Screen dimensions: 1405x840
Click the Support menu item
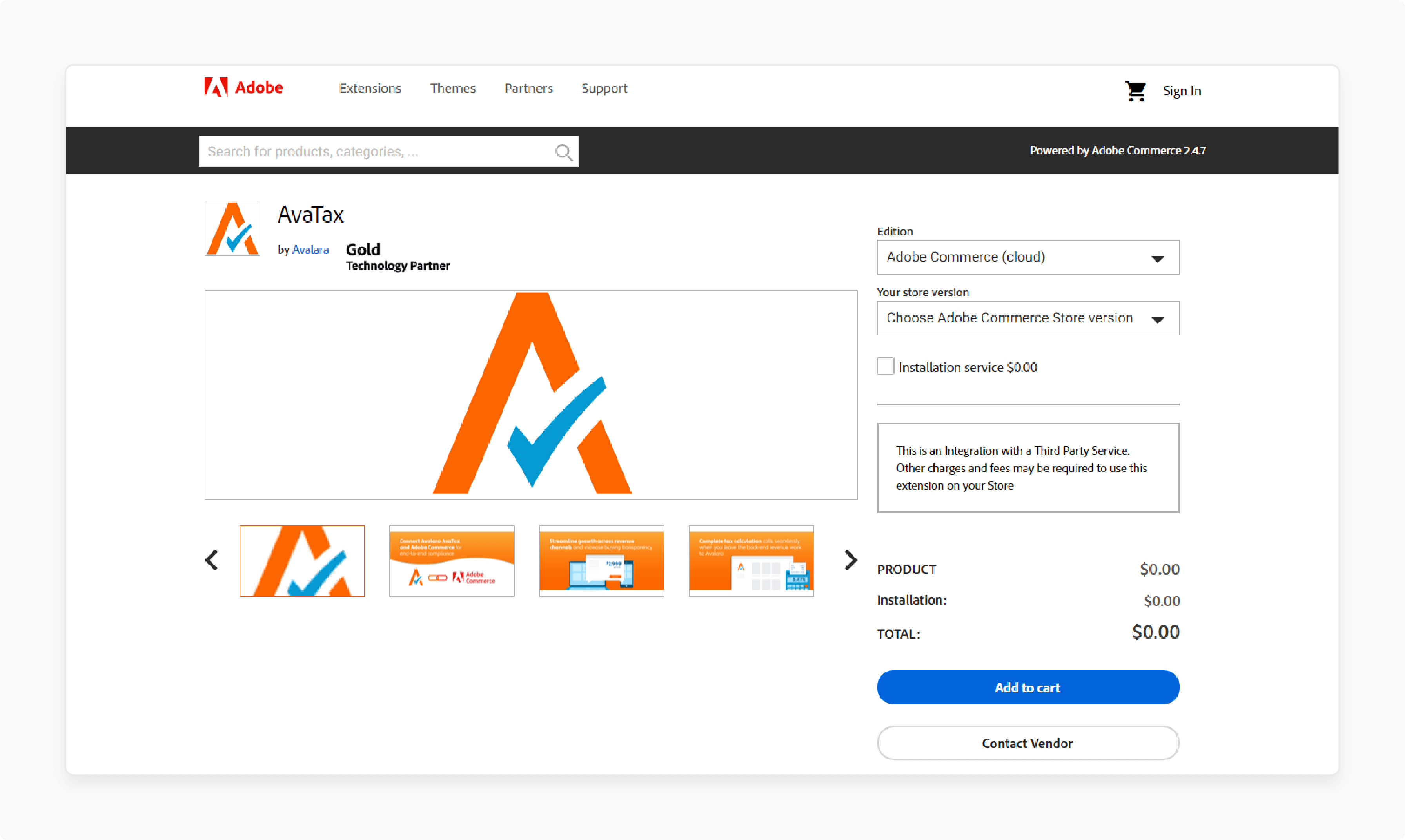pyautogui.click(x=604, y=88)
